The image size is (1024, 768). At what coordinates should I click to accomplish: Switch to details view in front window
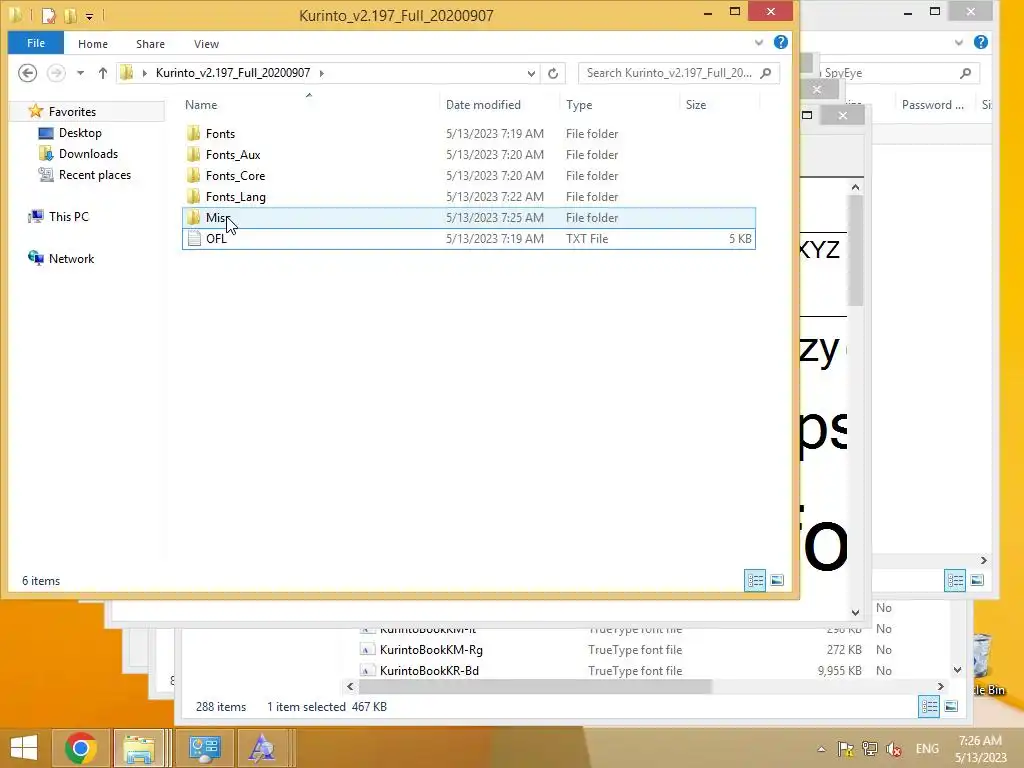755,581
